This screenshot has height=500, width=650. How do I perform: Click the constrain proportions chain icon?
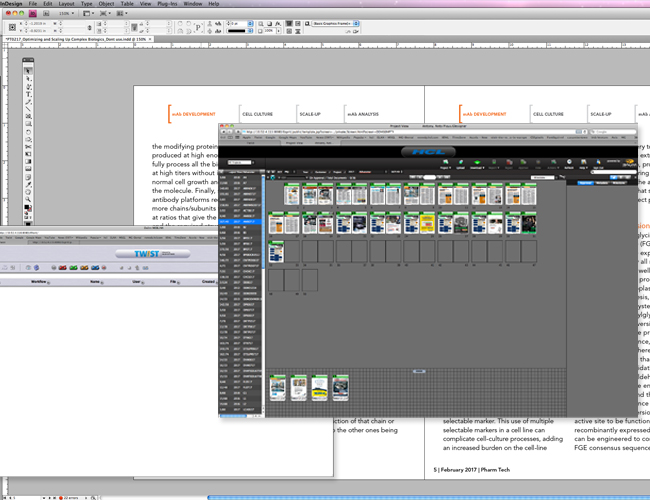pos(90,28)
